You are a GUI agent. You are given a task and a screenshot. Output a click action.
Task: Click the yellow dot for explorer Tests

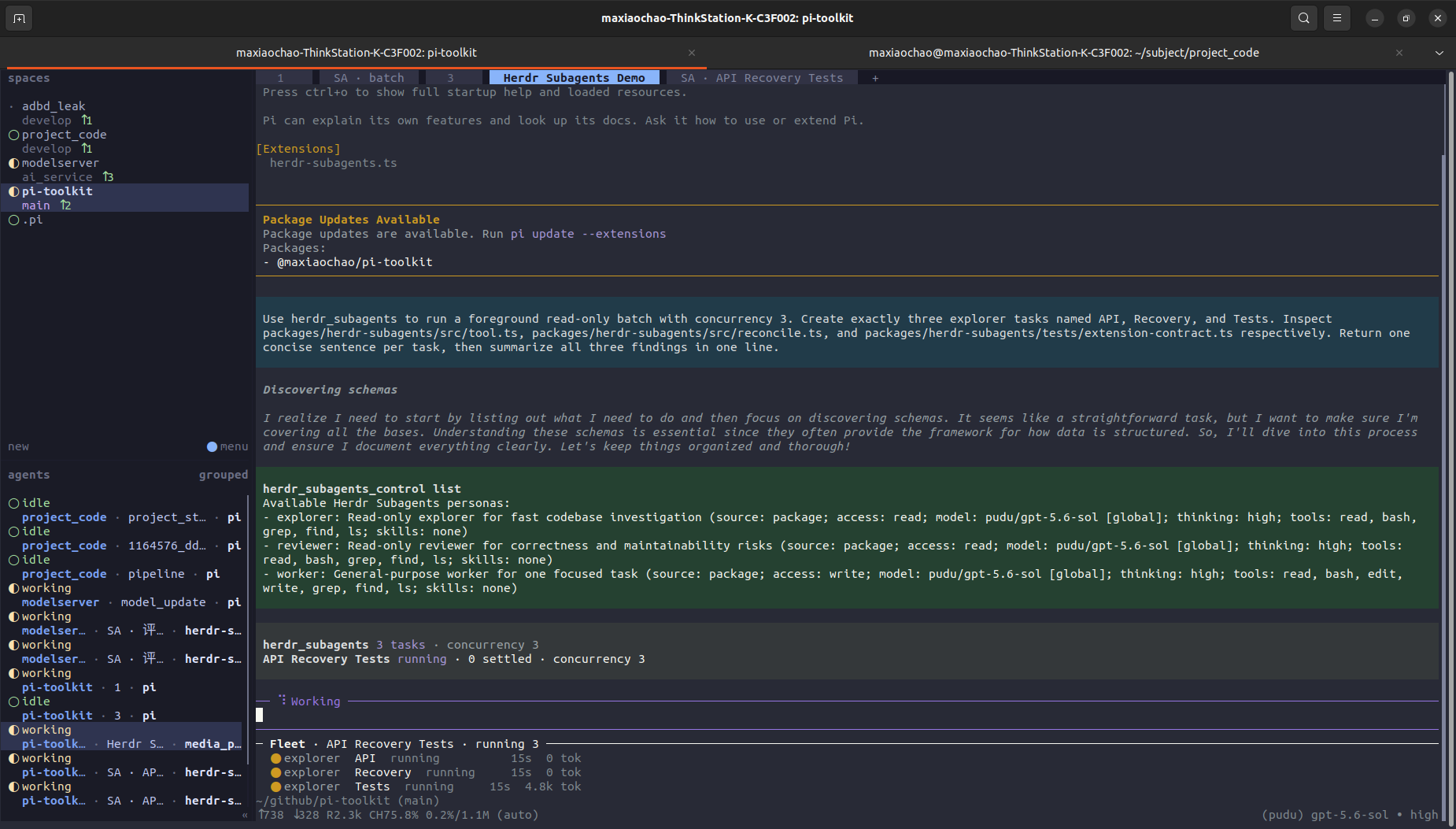(275, 786)
